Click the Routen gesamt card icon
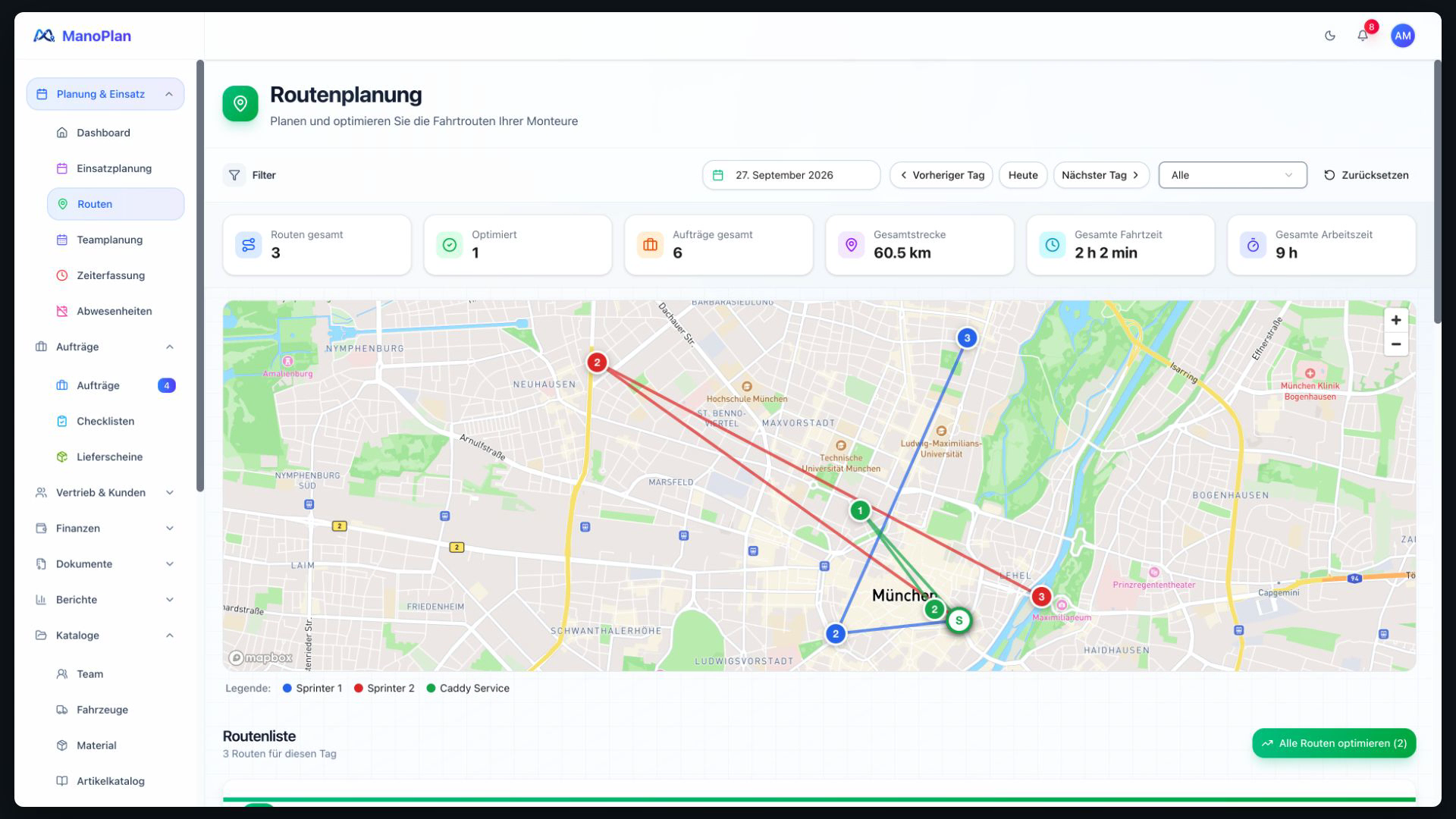 (248, 245)
